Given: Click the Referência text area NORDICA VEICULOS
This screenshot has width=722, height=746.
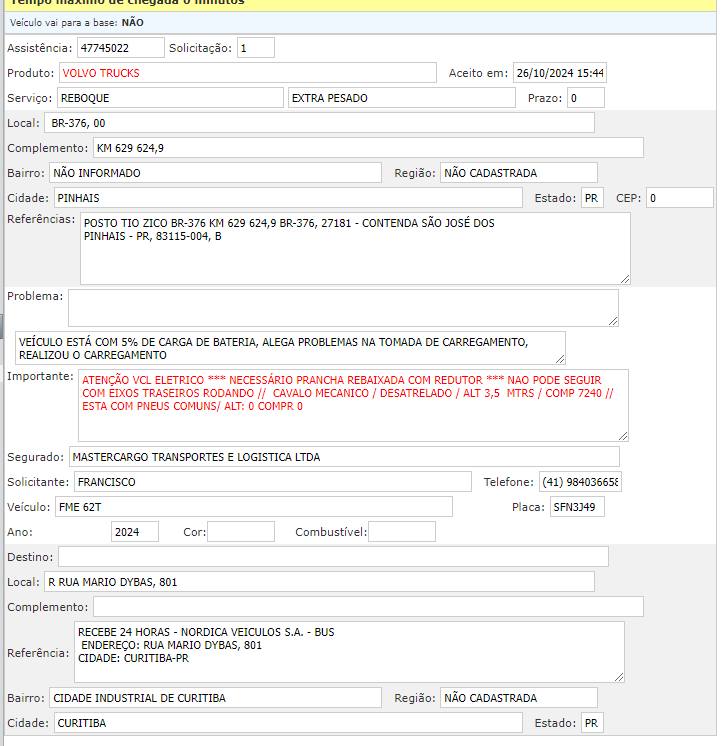Looking at the screenshot, I should point(349,652).
